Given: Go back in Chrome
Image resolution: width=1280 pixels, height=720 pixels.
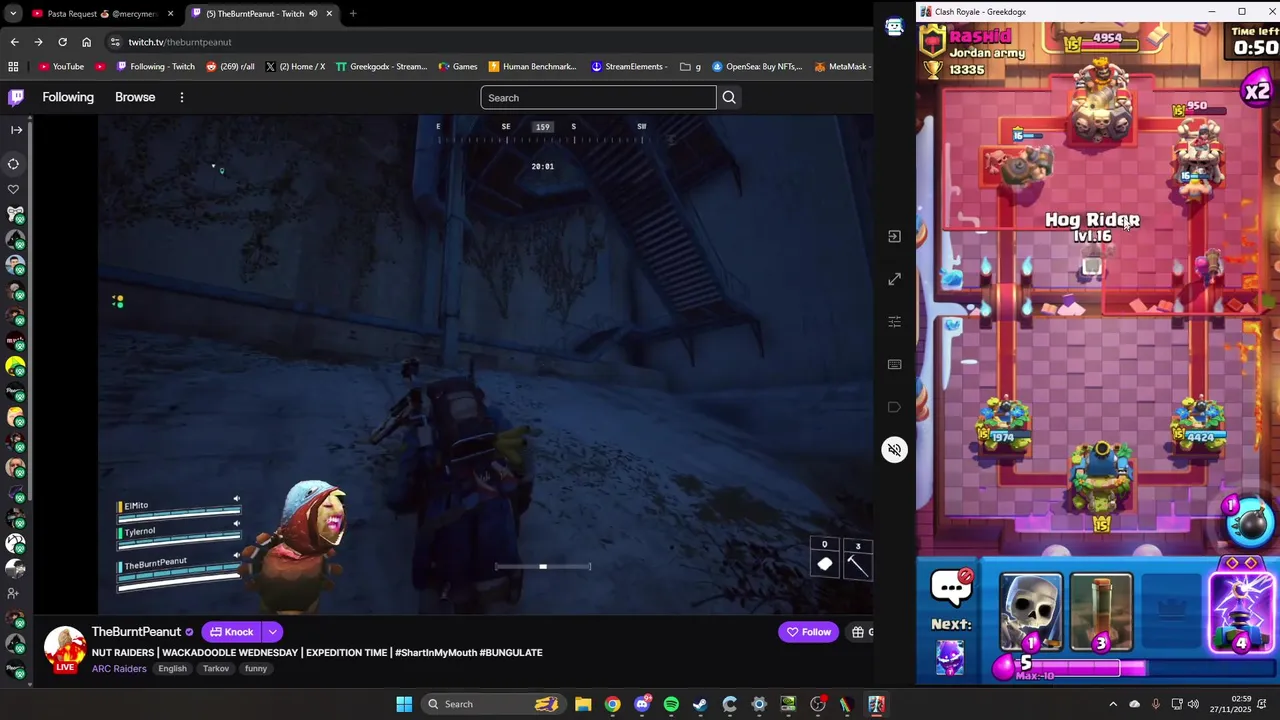Looking at the screenshot, I should tap(14, 42).
